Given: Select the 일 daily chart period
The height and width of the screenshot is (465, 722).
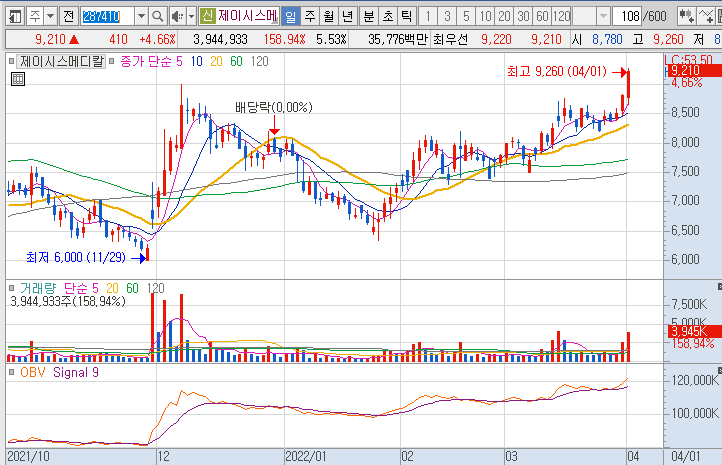Looking at the screenshot, I should tap(291, 17).
